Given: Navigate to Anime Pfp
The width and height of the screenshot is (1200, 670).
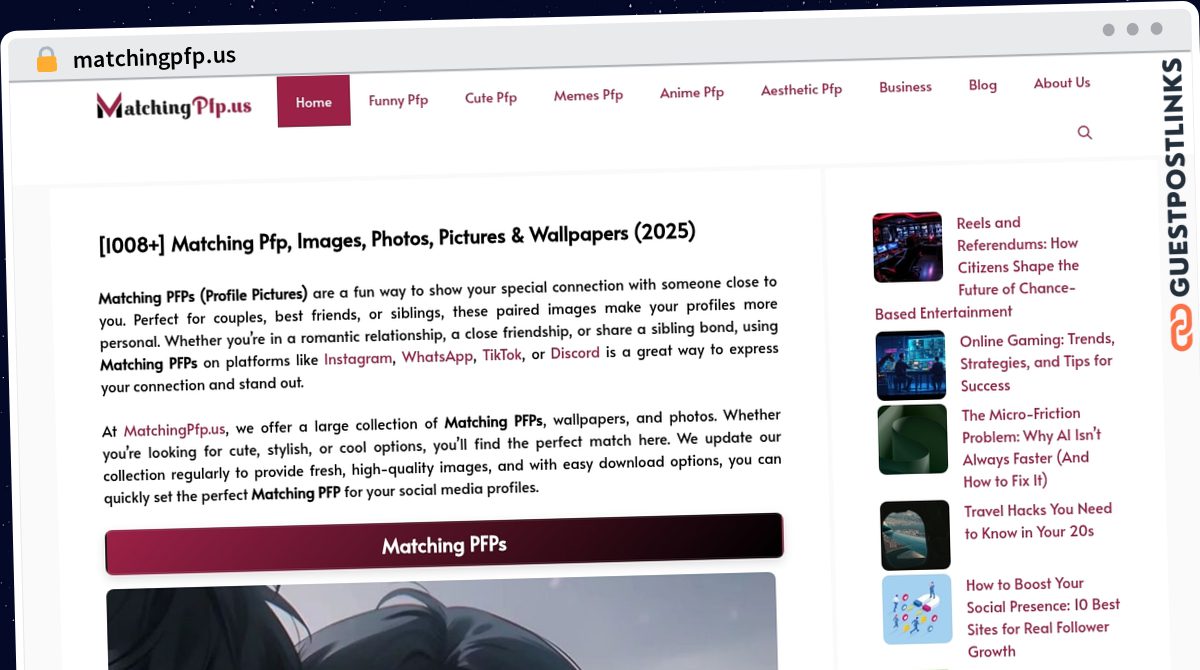Looking at the screenshot, I should pos(692,92).
